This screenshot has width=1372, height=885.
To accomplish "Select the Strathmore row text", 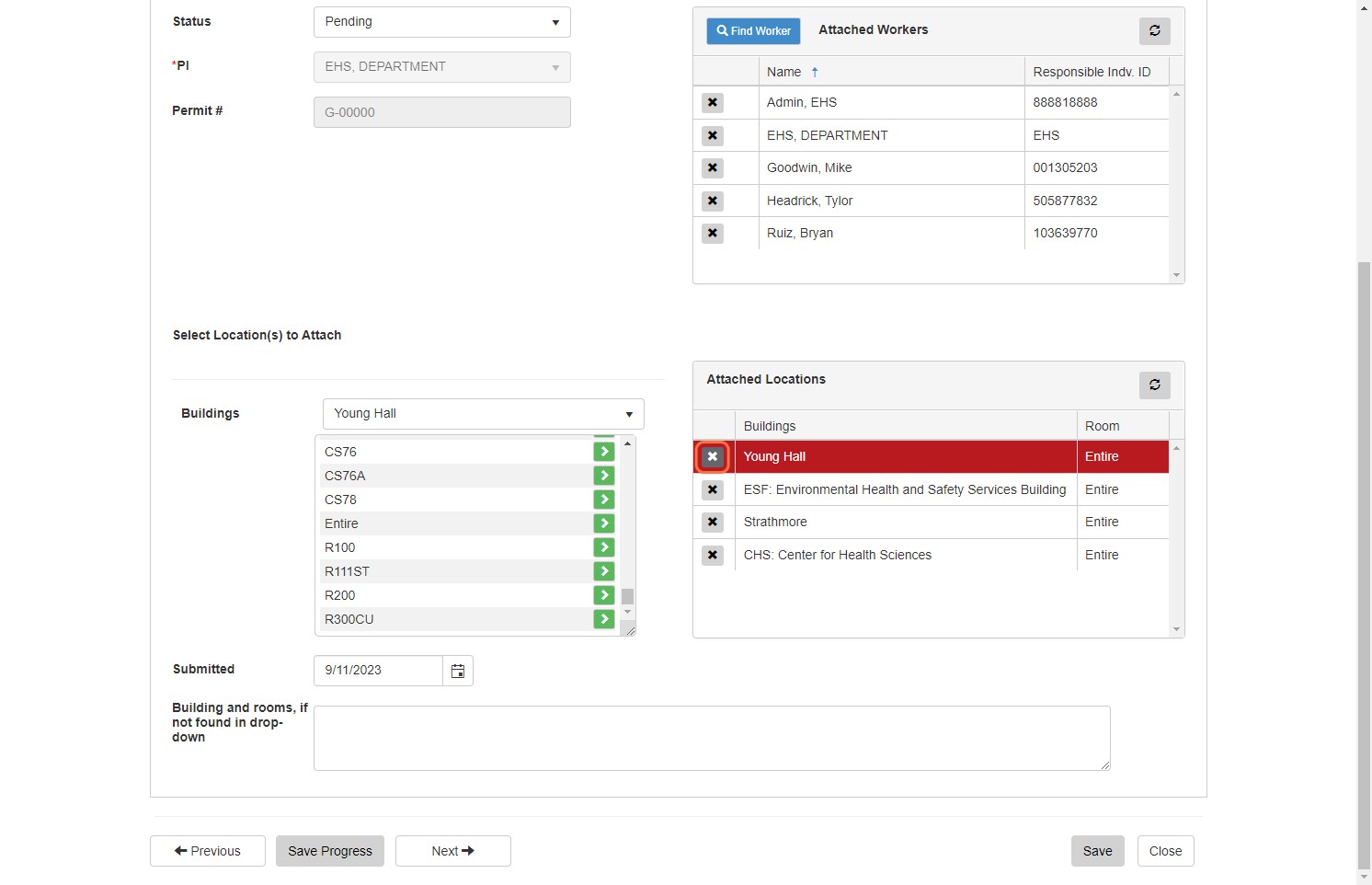I will pyautogui.click(x=775, y=522).
